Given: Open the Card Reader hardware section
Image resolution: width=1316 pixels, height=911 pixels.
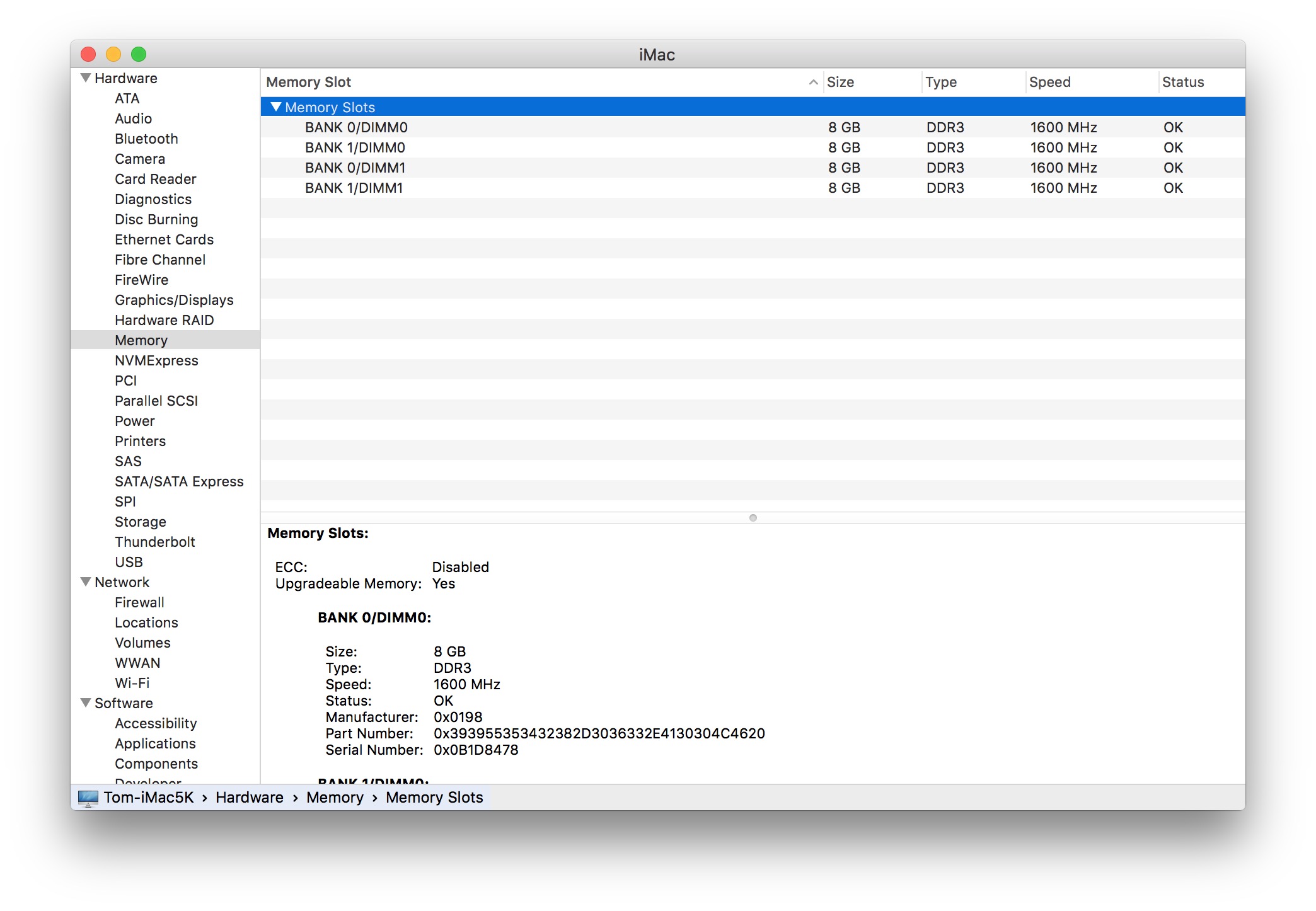Looking at the screenshot, I should pyautogui.click(x=156, y=179).
